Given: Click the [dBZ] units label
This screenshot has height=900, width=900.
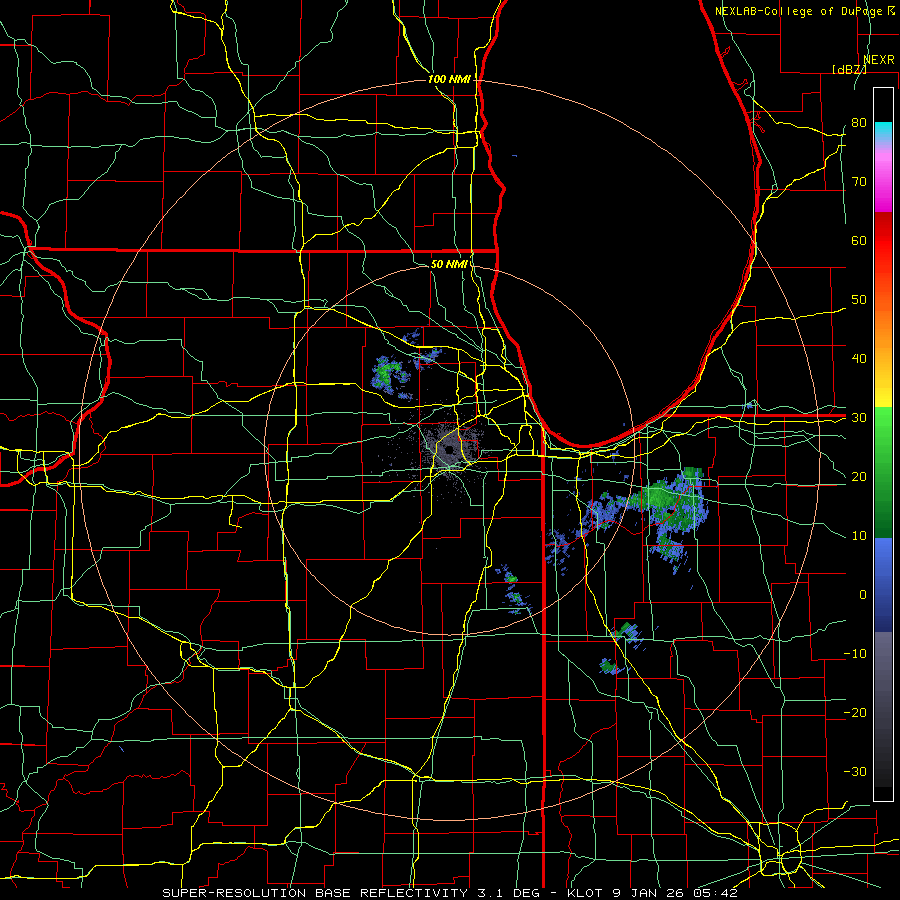Looking at the screenshot, I should pos(849,69).
